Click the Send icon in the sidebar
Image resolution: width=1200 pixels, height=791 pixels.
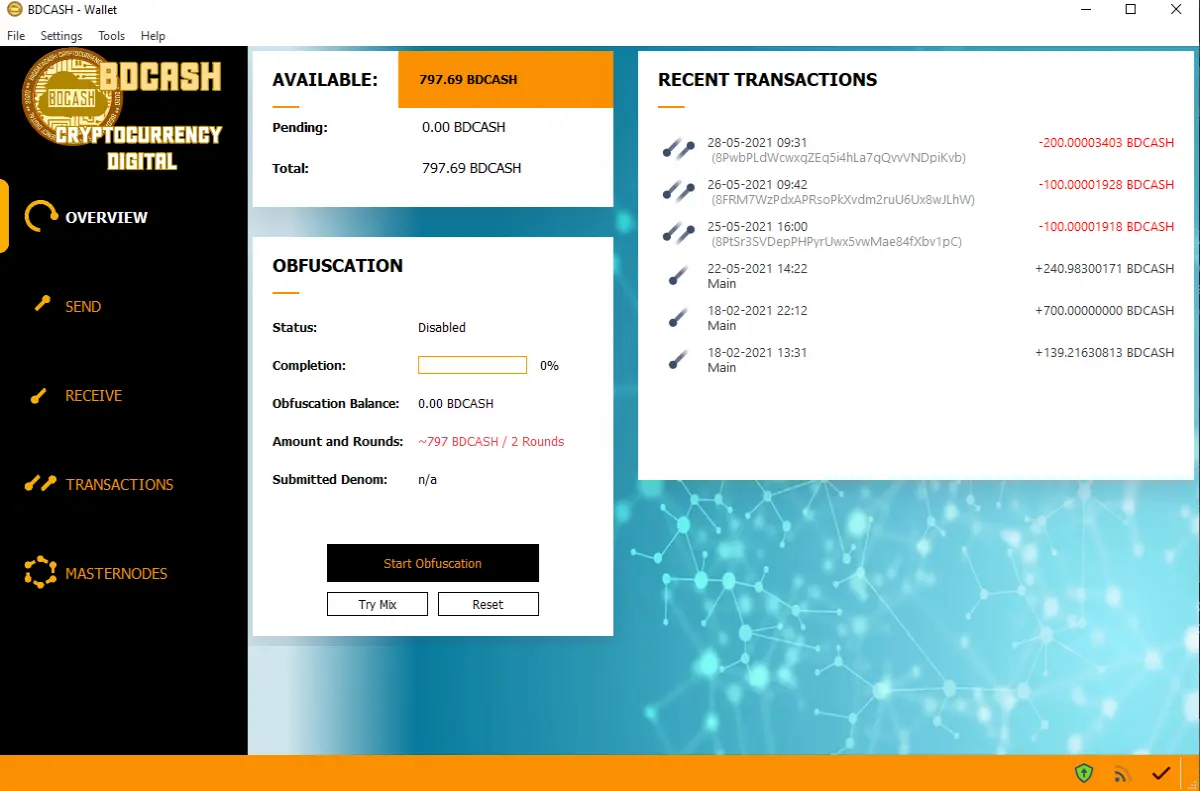coord(42,304)
